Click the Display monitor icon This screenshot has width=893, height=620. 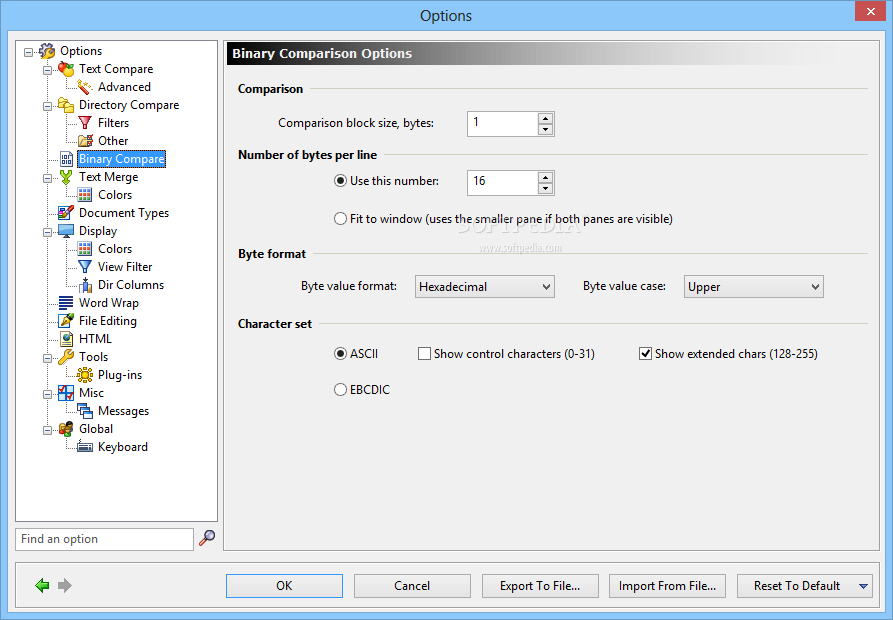[x=66, y=231]
